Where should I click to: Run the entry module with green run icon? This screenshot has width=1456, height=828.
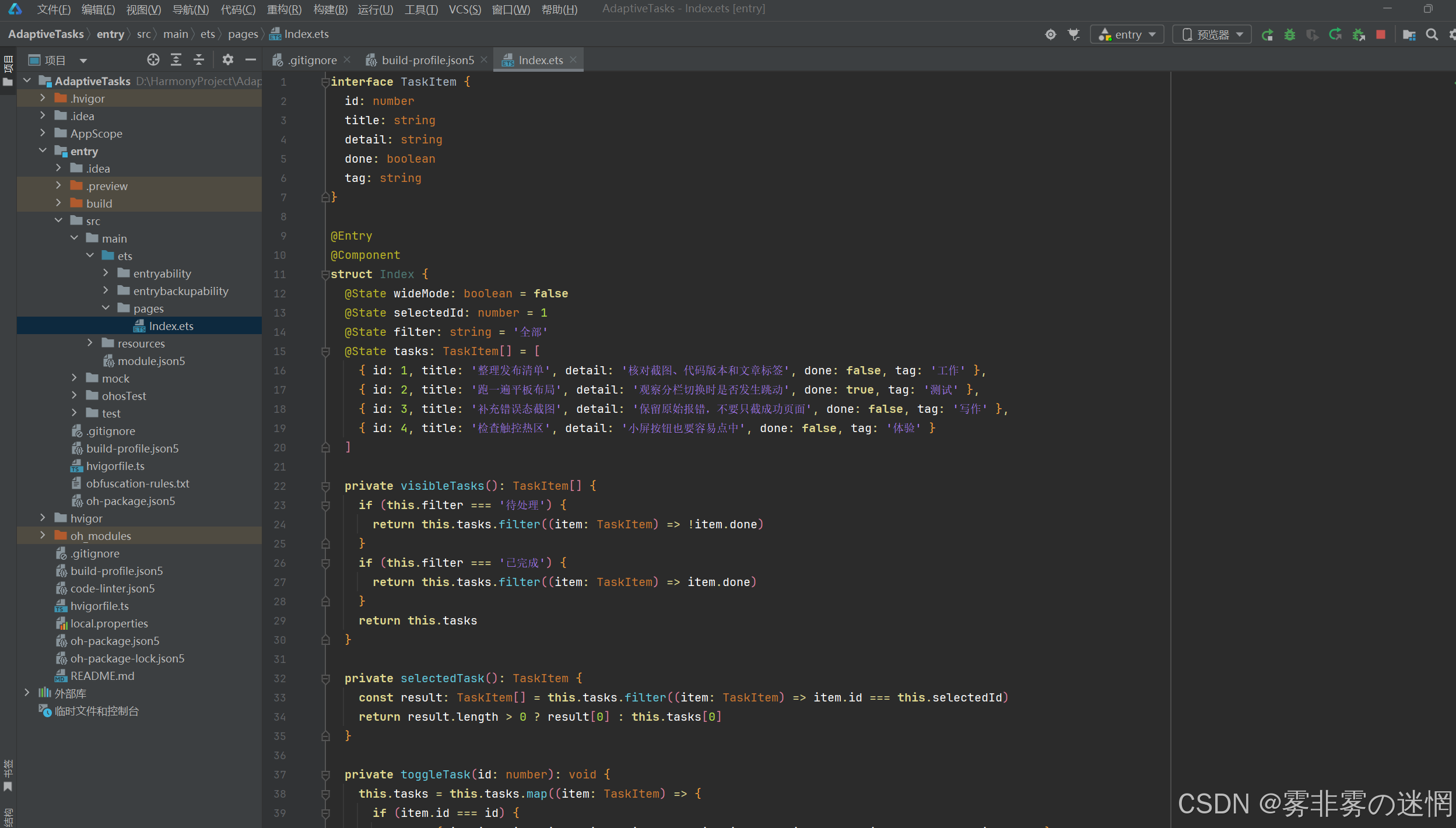pos(1267,34)
